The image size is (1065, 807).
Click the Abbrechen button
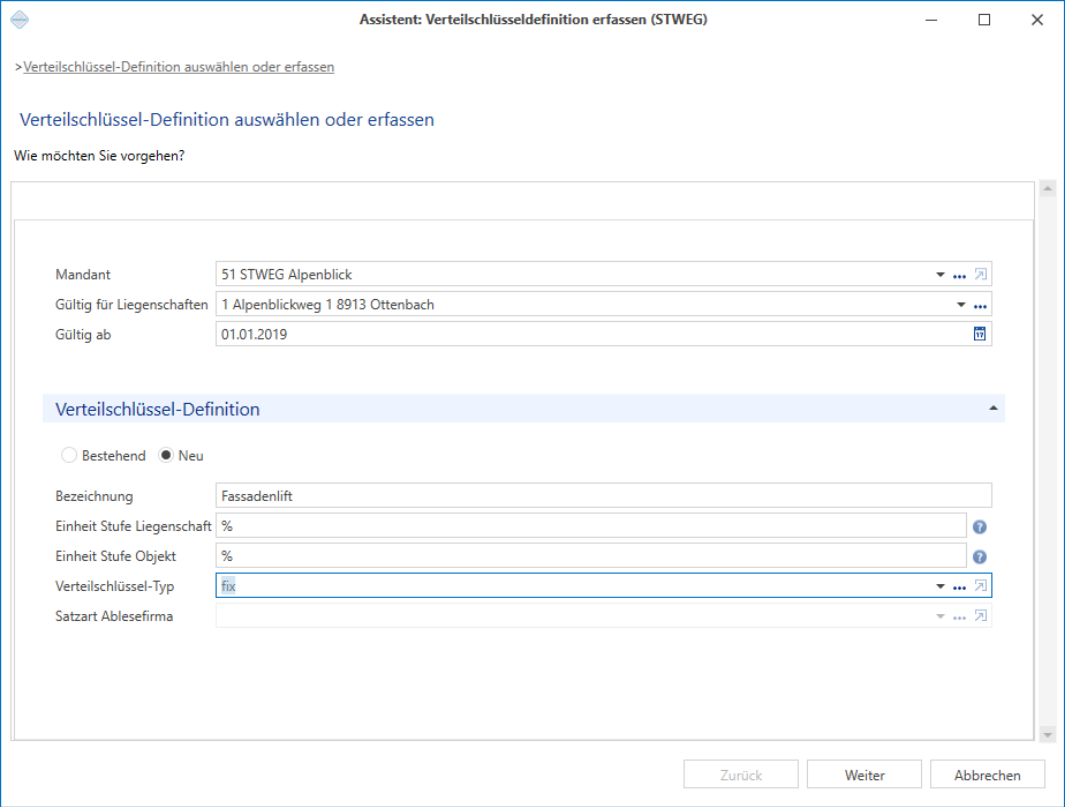click(x=987, y=774)
